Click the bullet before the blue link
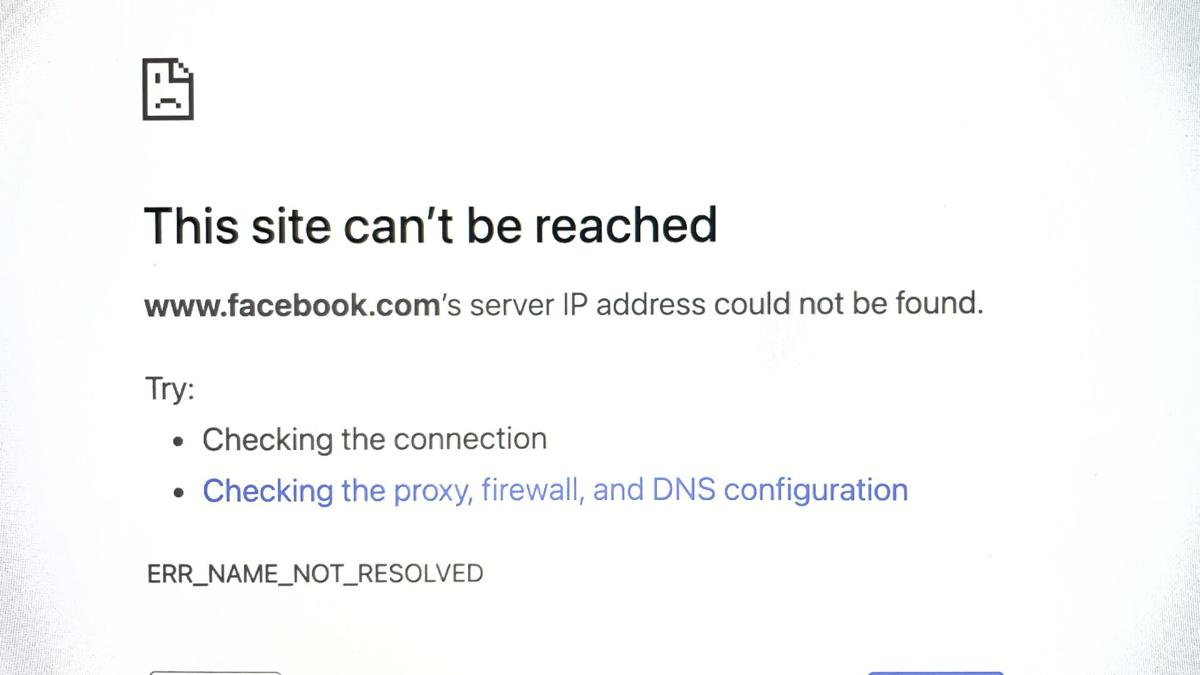 178,492
